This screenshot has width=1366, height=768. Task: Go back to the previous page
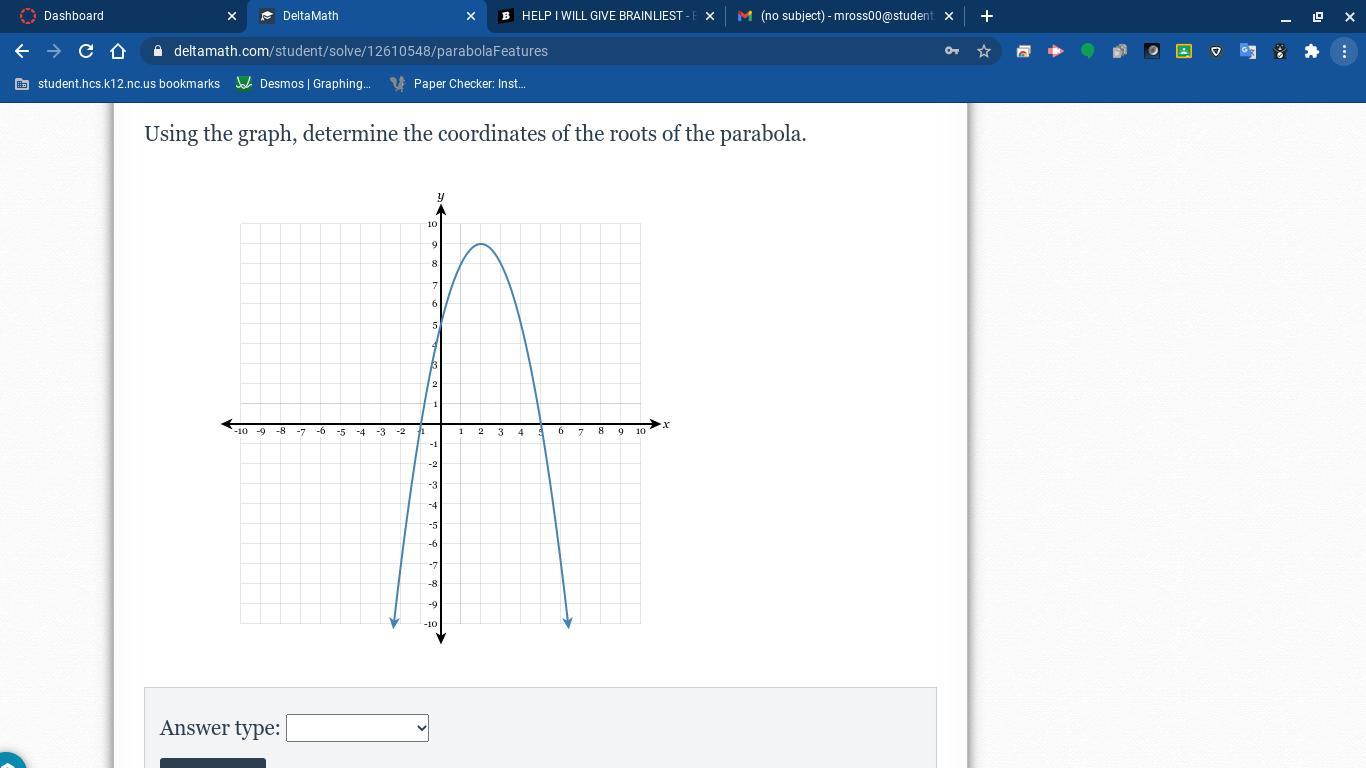pyautogui.click(x=22, y=51)
